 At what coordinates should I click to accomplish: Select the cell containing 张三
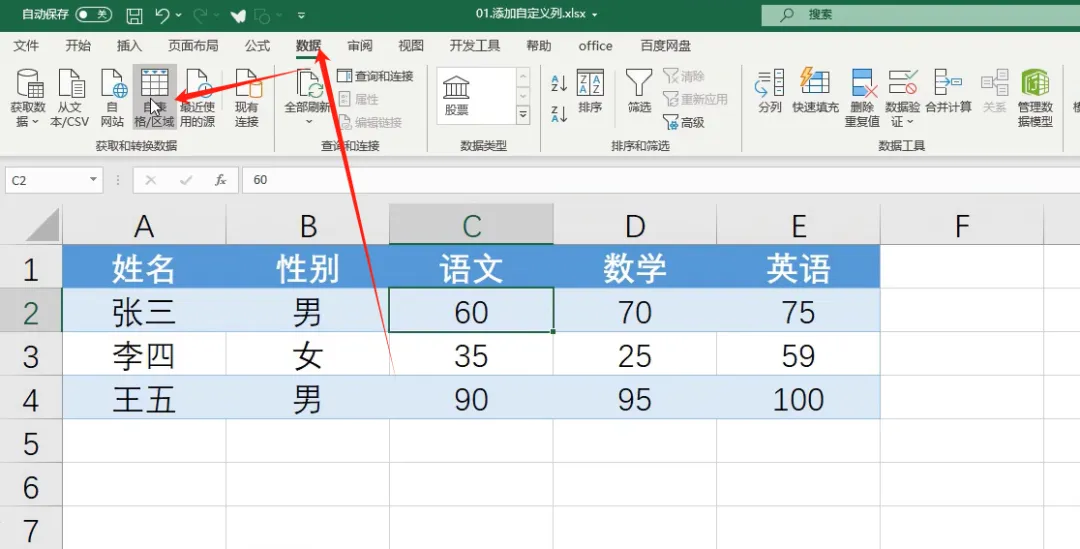pos(144,312)
